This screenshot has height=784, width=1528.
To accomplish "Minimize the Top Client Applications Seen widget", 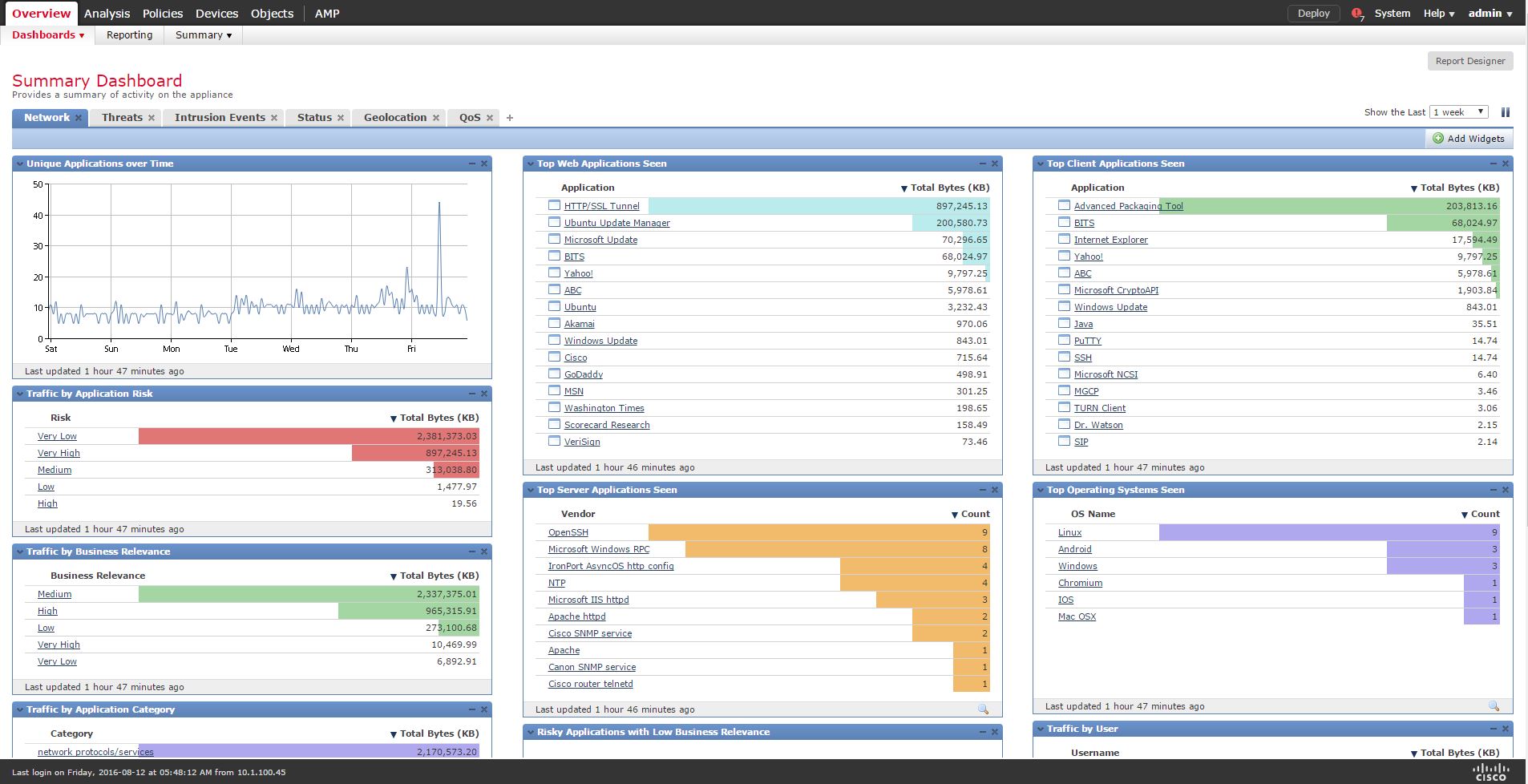I will (1494, 164).
